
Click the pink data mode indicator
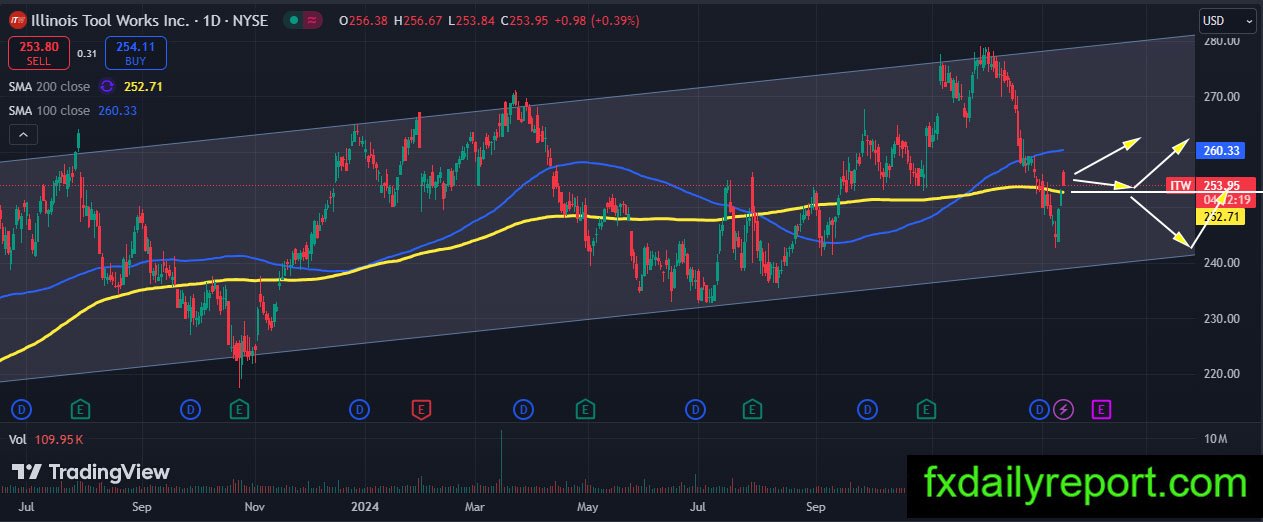(x=313, y=20)
